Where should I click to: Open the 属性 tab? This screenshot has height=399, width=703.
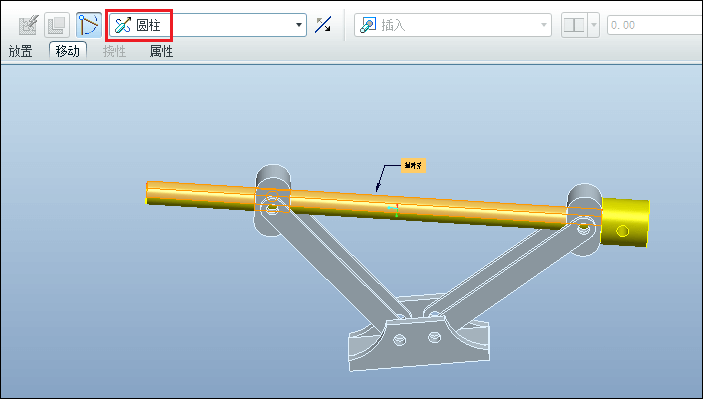point(161,52)
